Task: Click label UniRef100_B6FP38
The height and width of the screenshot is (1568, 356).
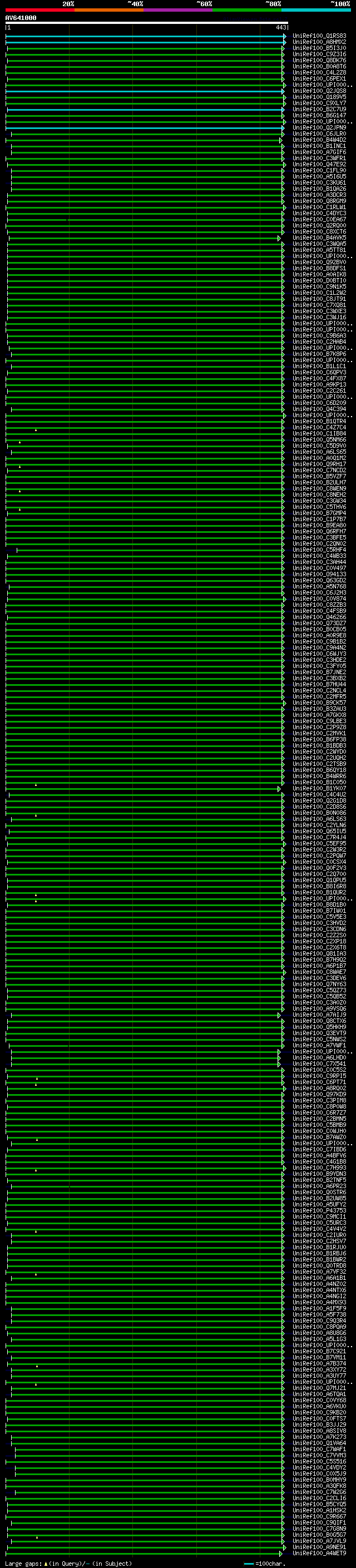Action: 319,740
